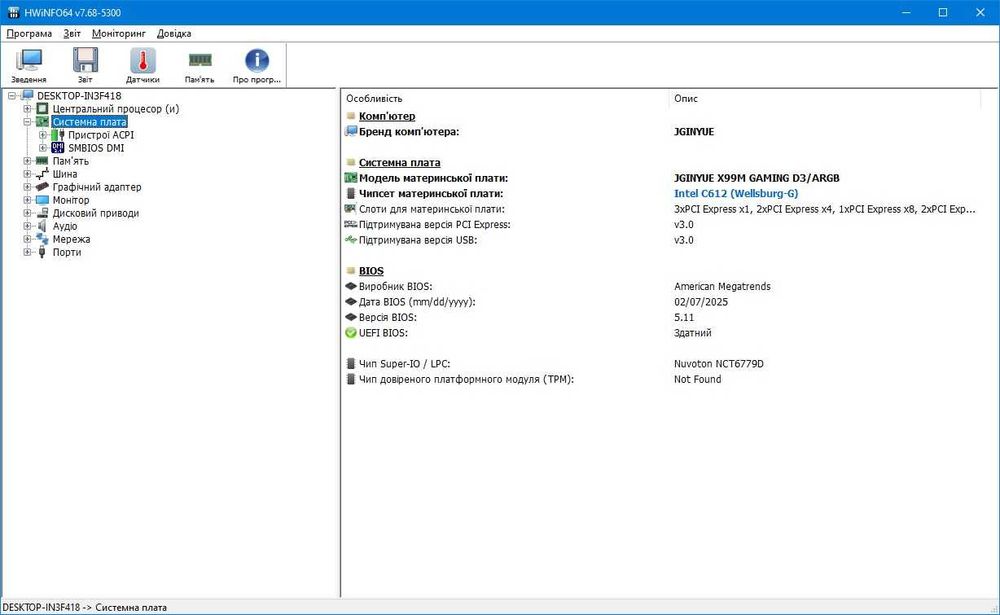
Task: Click the network icon beside Мережа
Action: coord(42,239)
